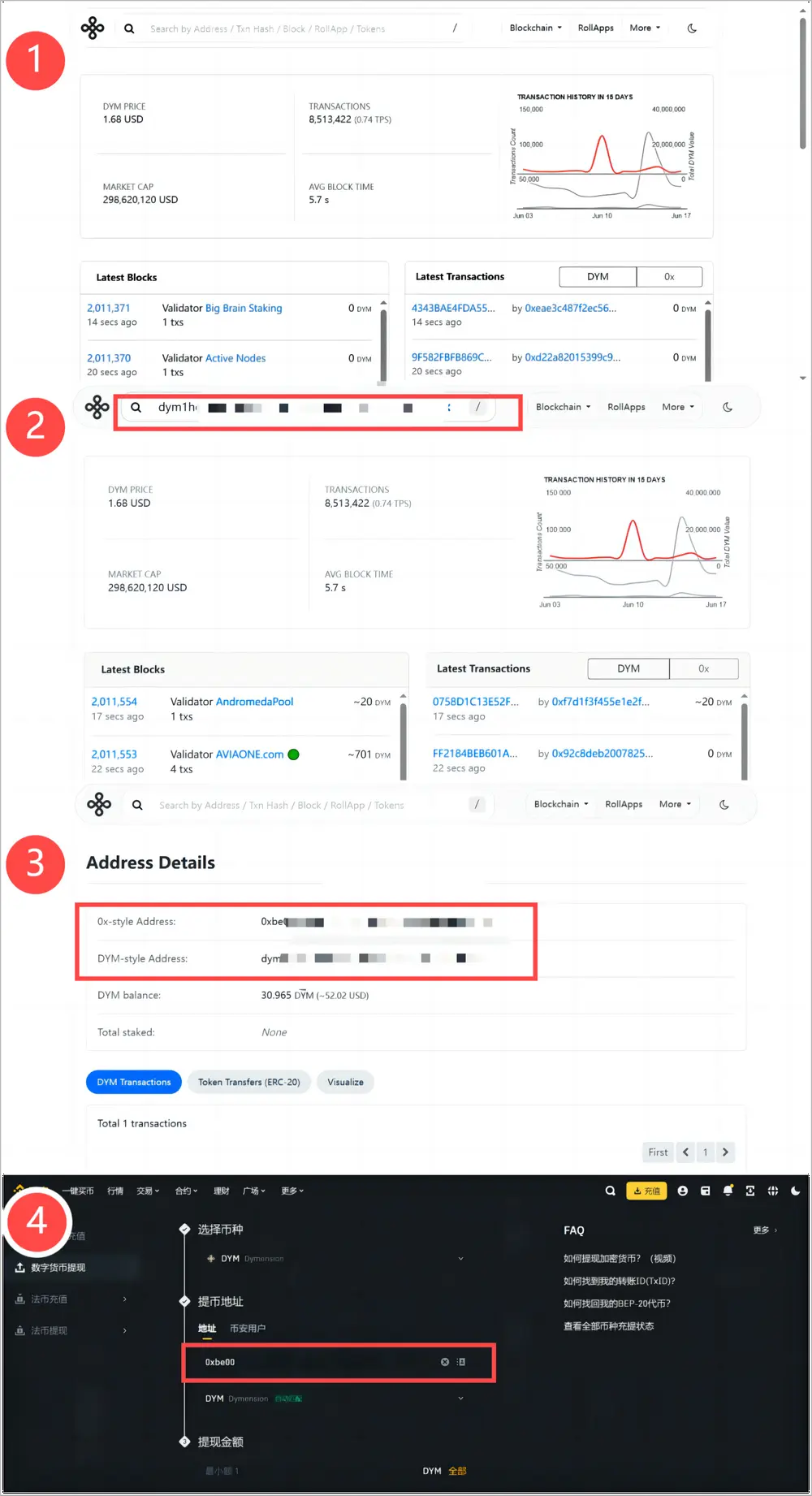
Task: Toggle Binance dark theme moon icon
Action: [796, 1191]
